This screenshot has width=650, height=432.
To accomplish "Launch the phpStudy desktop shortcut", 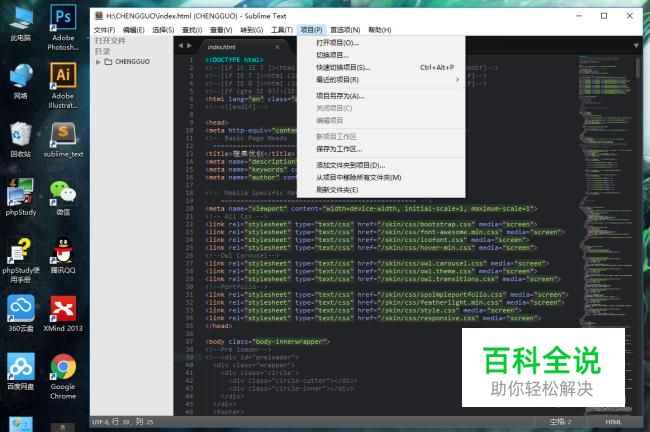I will tap(21, 197).
